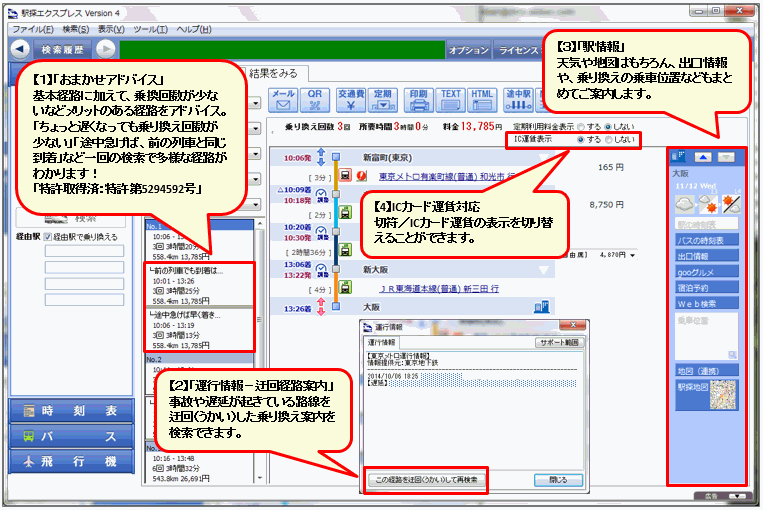Click the QR code toolbar icon
Screen dimensions: 763x510
point(315,99)
